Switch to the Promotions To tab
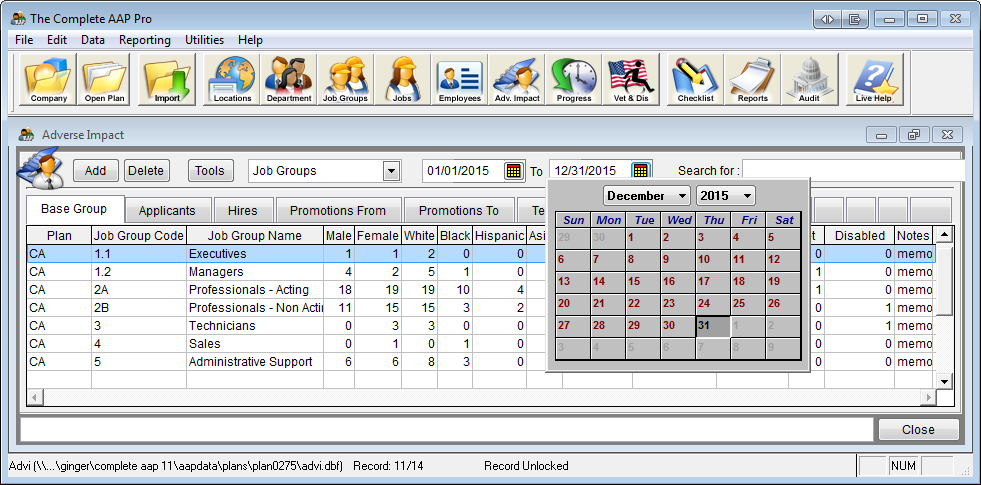The width and height of the screenshot is (981, 485). (459, 211)
